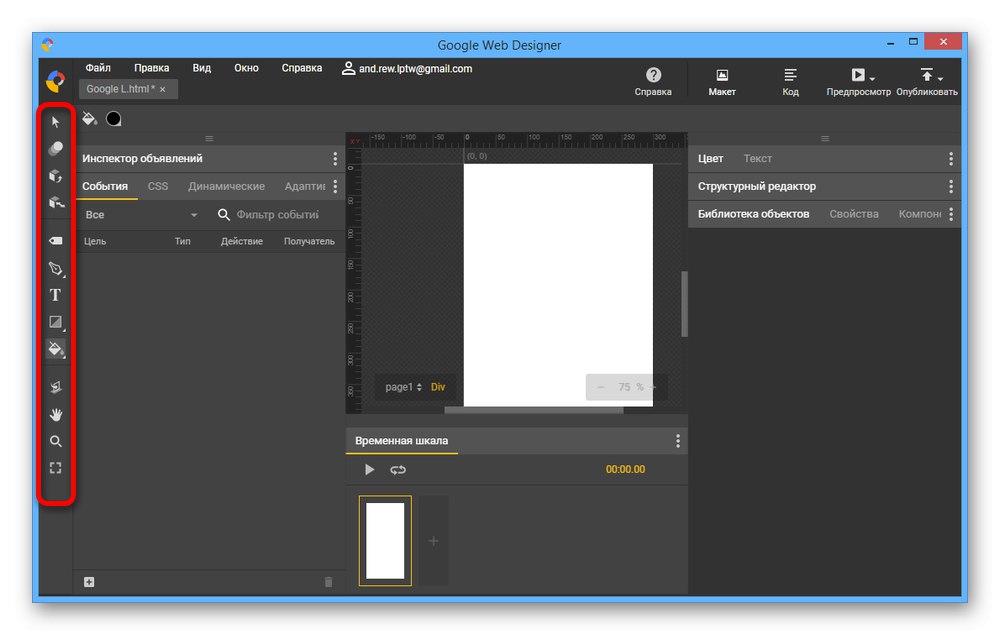
Task: Switch to the CSS tab
Action: [x=158, y=186]
